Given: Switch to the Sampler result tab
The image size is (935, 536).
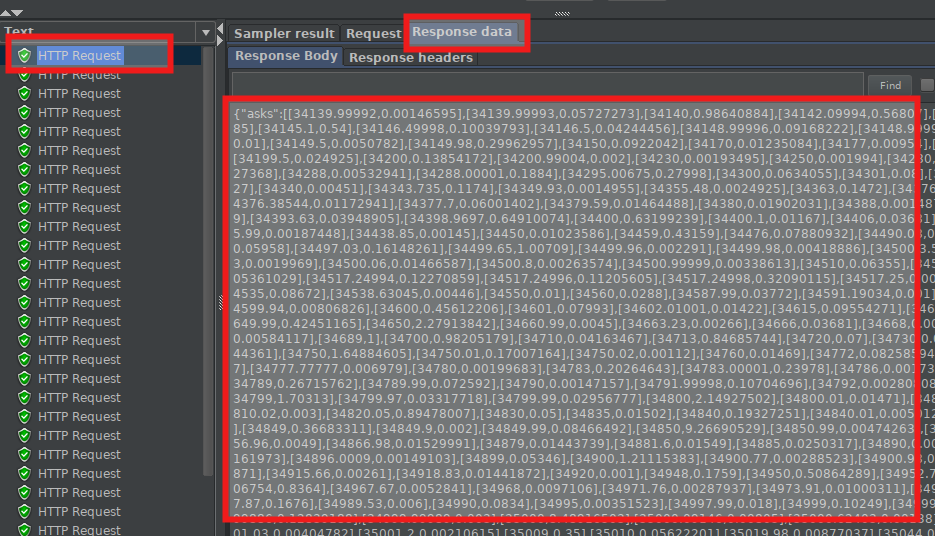Looking at the screenshot, I should click(x=284, y=33).
